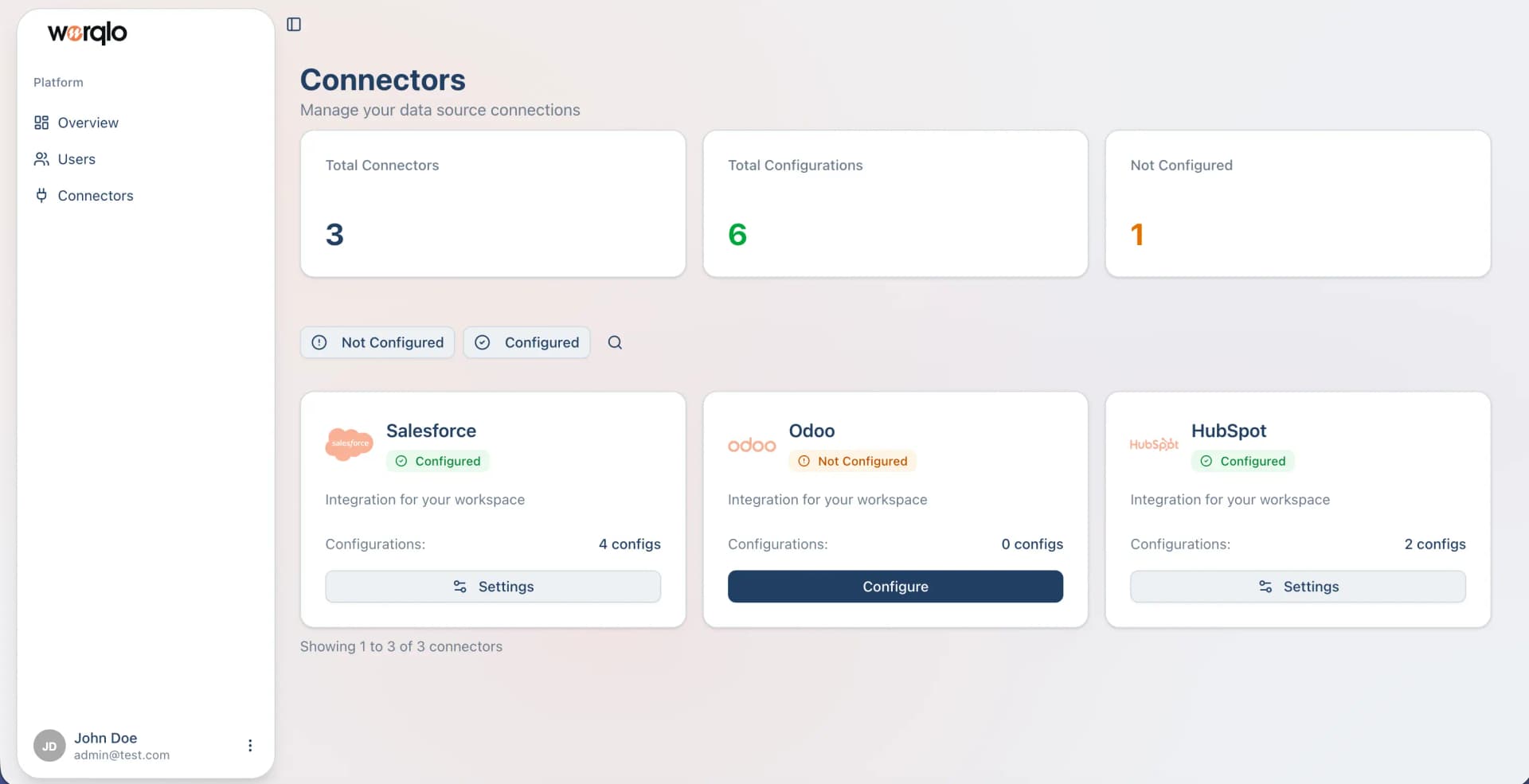
Task: Configure the Odoo connector
Action: tap(895, 587)
